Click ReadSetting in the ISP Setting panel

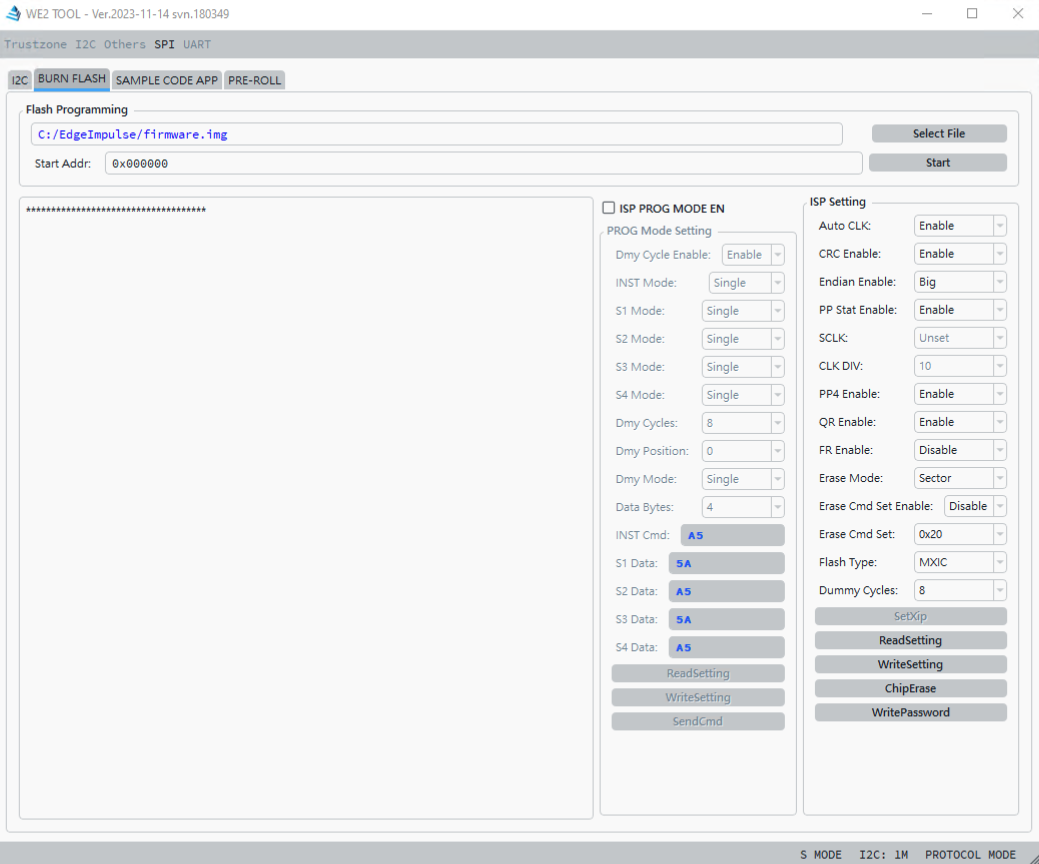(x=910, y=641)
